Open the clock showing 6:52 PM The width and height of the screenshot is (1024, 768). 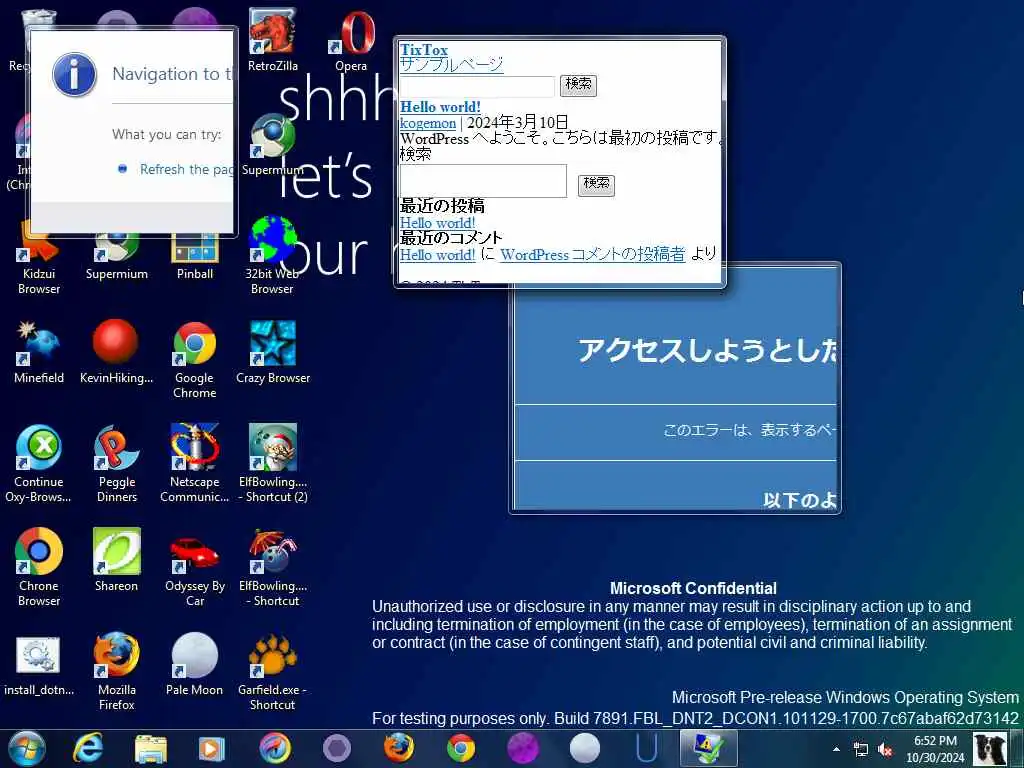pos(935,749)
